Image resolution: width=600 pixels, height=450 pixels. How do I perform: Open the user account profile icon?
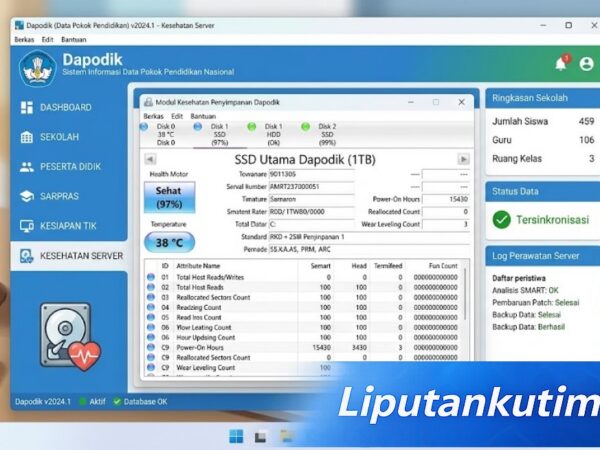point(586,64)
